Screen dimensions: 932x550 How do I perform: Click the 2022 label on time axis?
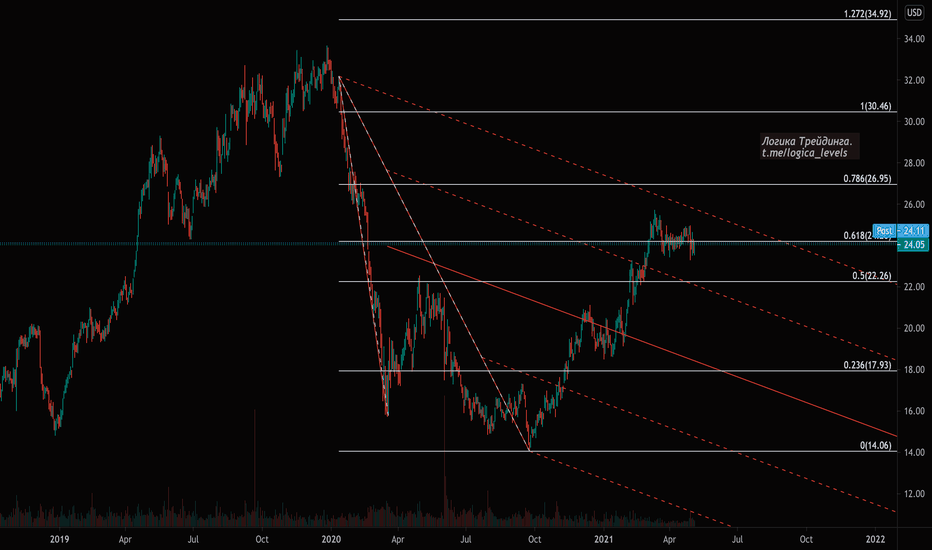click(876, 539)
